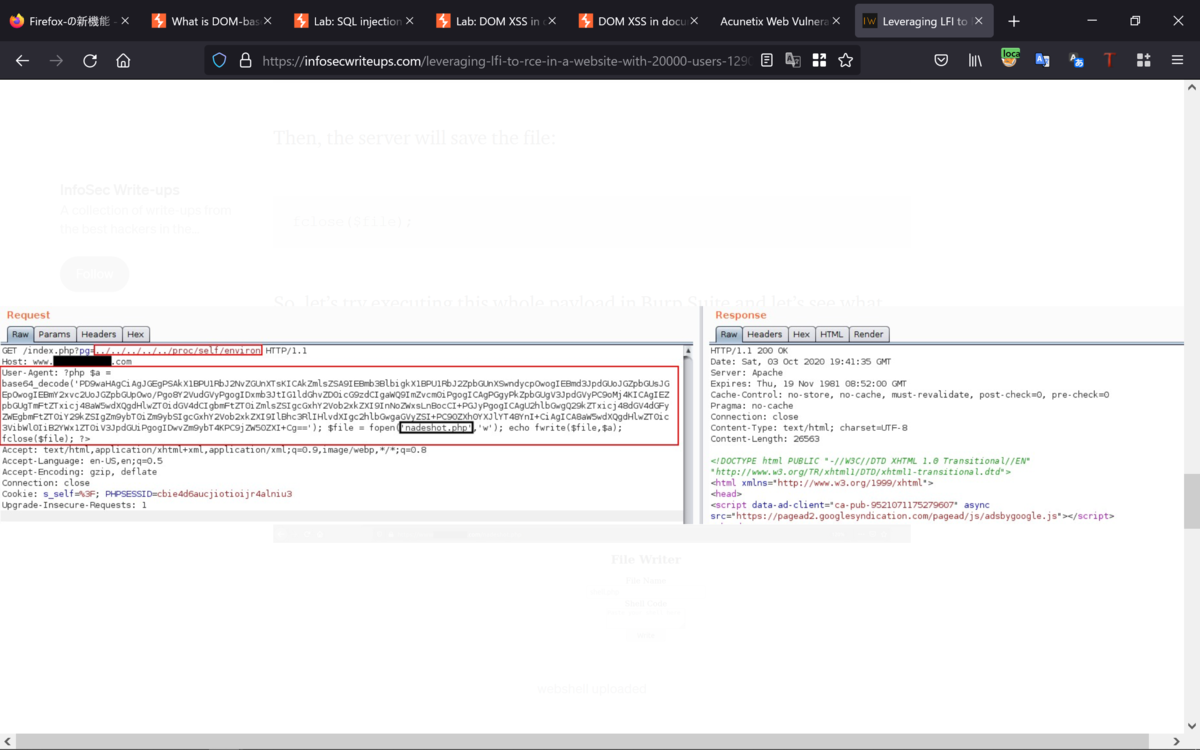Click the '/proc/self/environ' path in request
Image resolution: width=1200 pixels, height=750 pixels.
click(x=180, y=351)
